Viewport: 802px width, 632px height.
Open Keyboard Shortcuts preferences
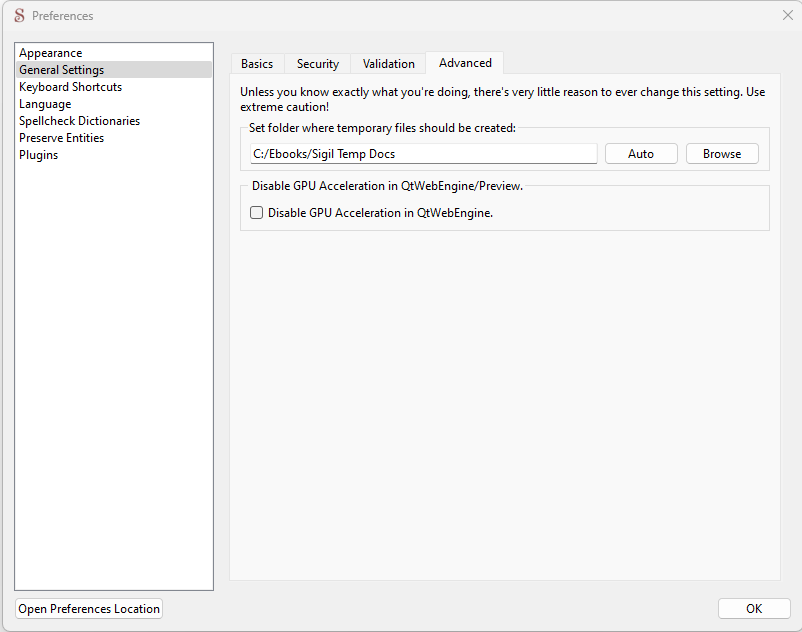71,87
